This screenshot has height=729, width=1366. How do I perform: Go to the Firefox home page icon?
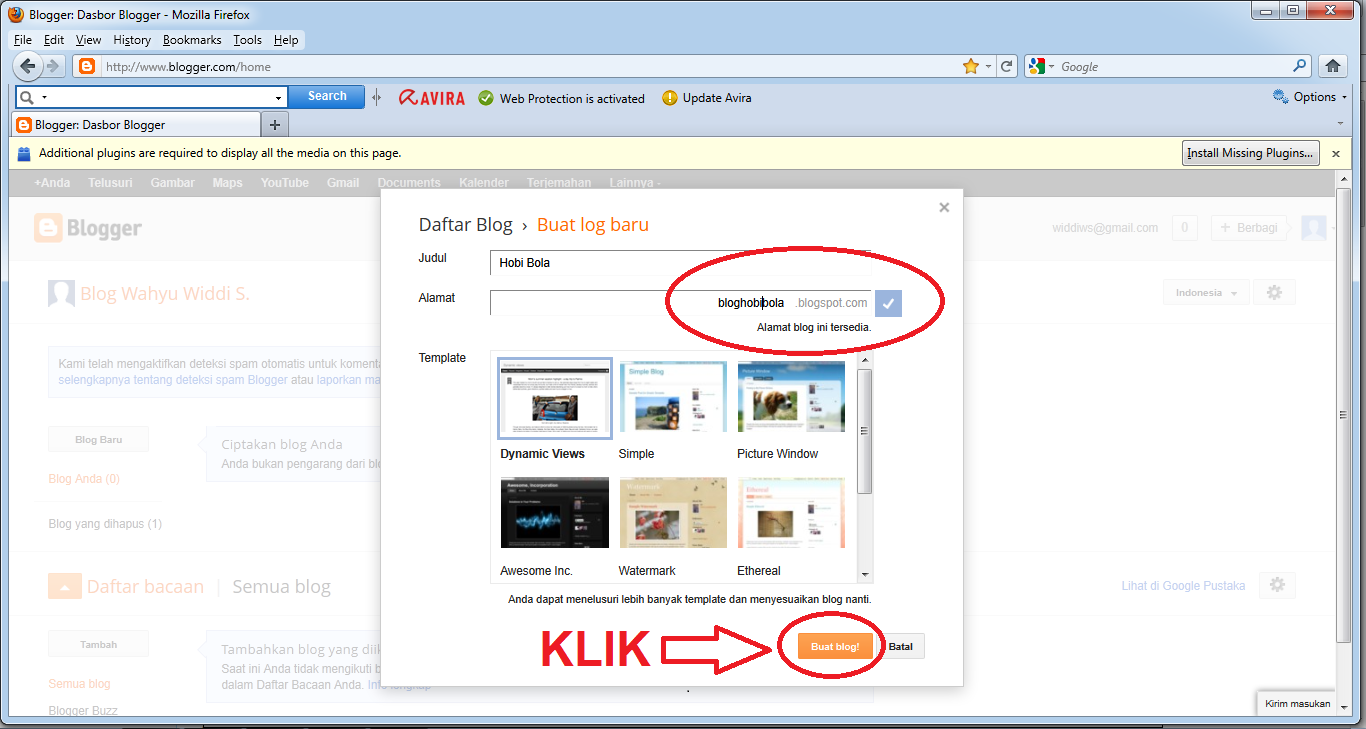coord(1331,66)
